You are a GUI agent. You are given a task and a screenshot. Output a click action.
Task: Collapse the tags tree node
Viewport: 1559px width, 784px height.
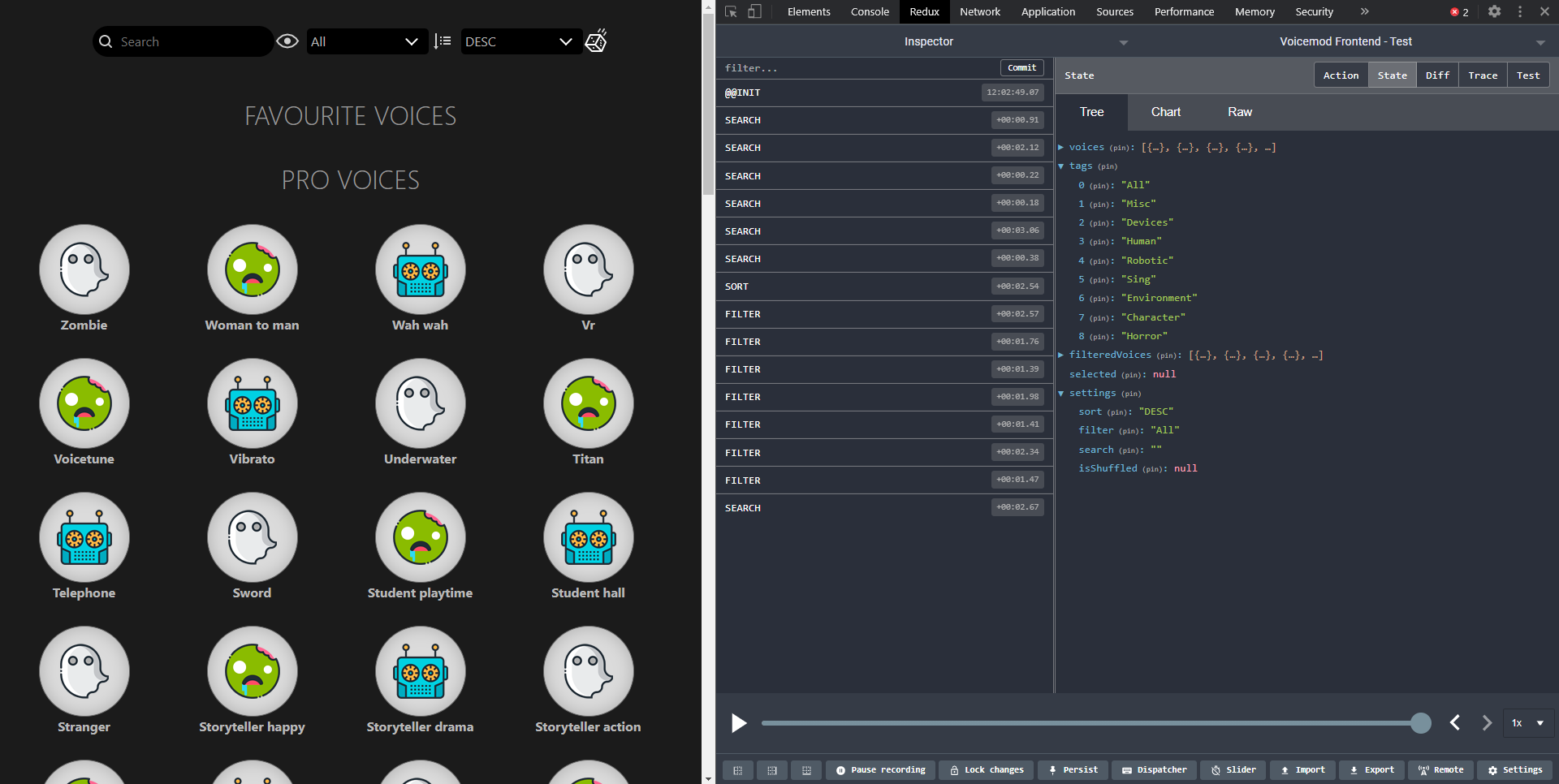(x=1060, y=166)
